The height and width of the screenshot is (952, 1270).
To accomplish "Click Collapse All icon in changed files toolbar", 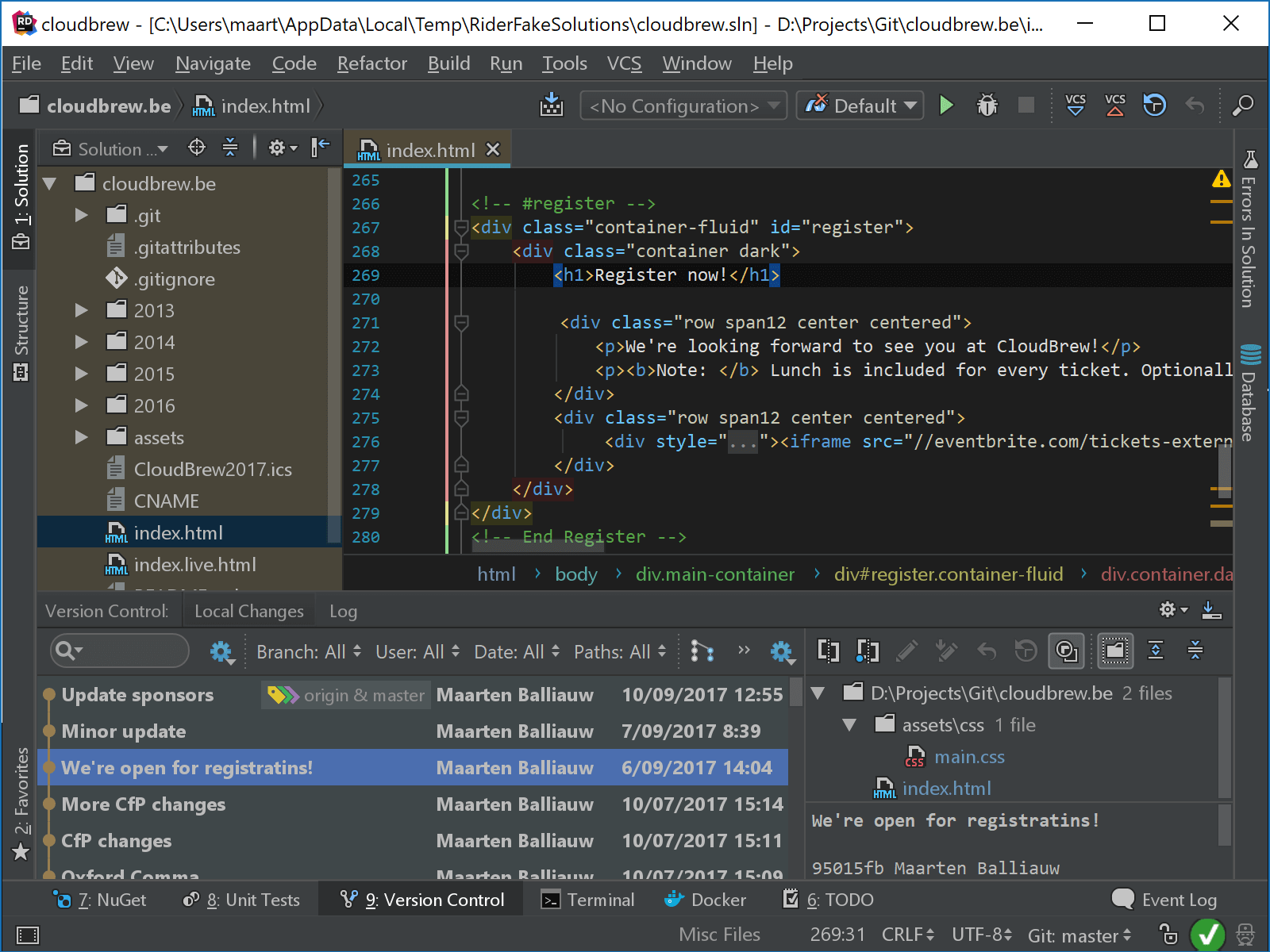I will [x=1195, y=651].
